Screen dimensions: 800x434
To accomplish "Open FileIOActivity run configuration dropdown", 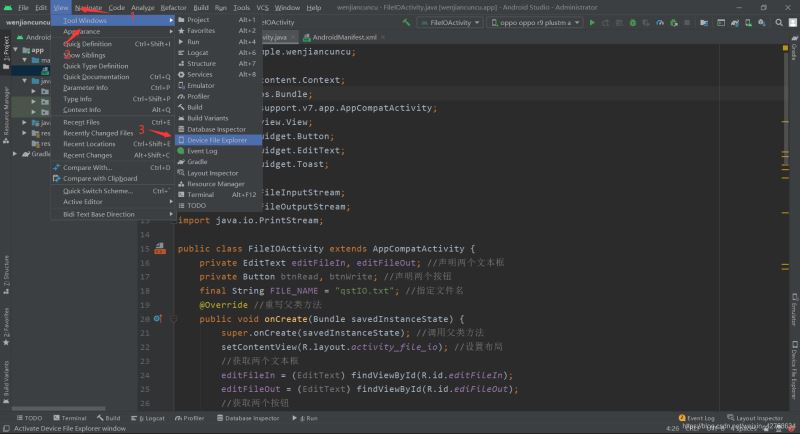I will pyautogui.click(x=450, y=23).
